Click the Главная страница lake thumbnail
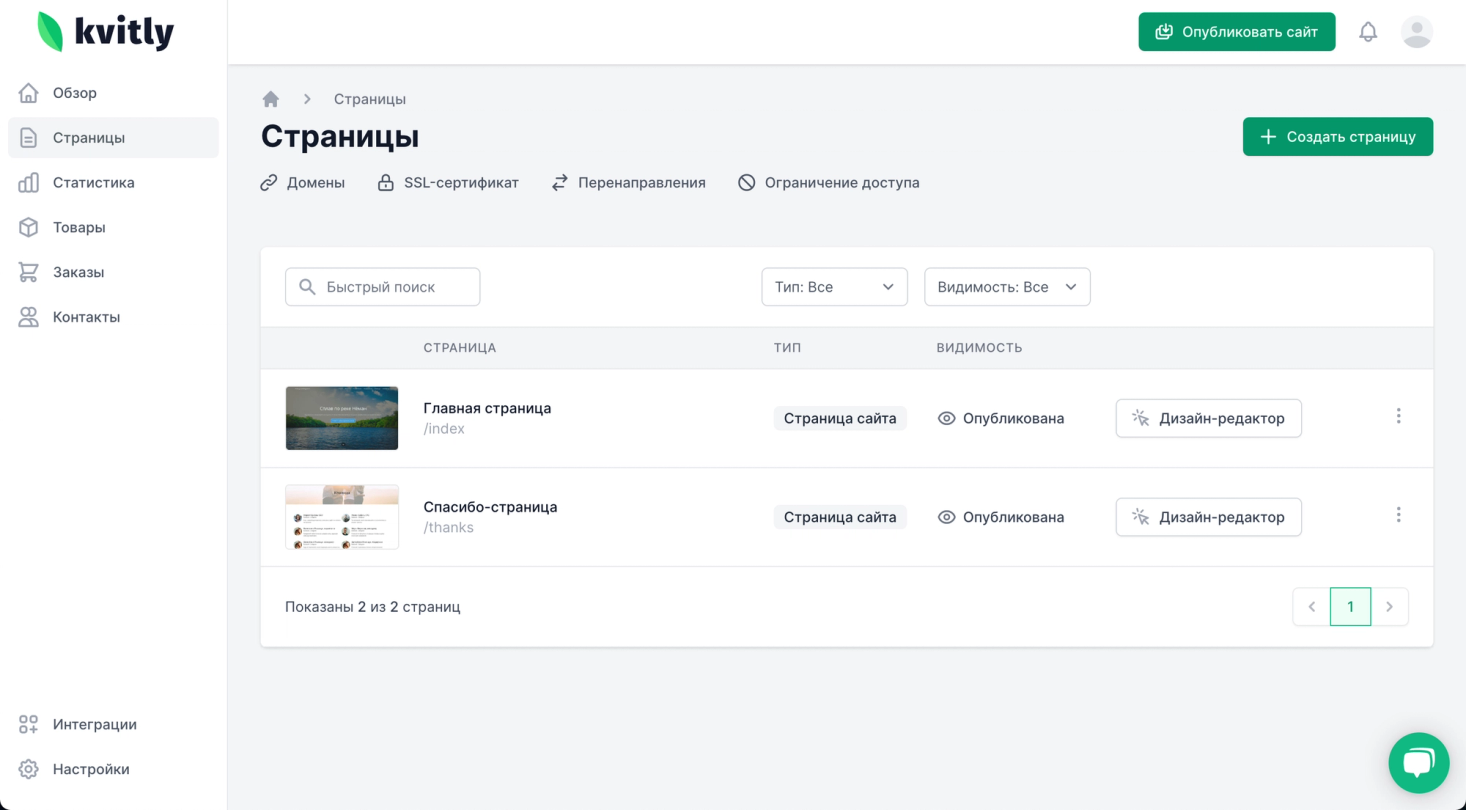 (x=342, y=418)
